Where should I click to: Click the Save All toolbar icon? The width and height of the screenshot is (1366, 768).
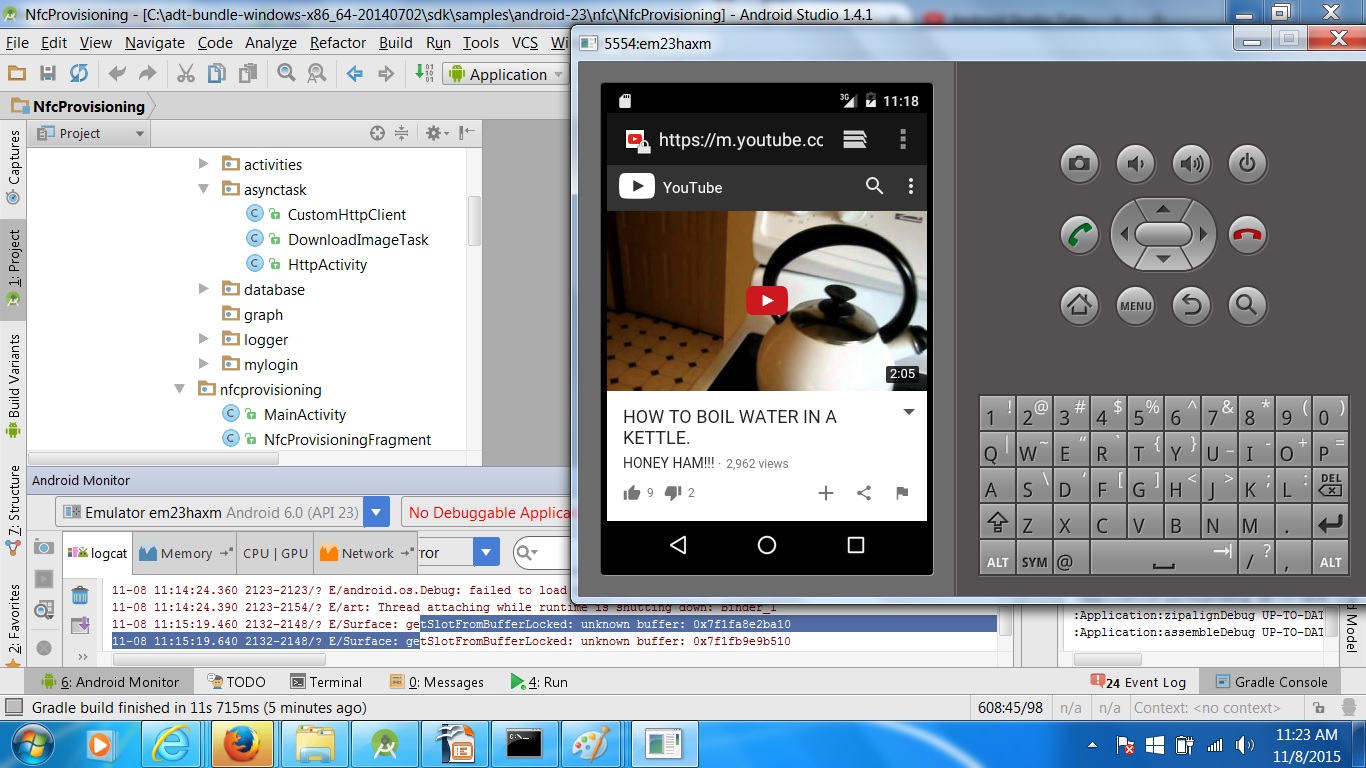pos(47,73)
